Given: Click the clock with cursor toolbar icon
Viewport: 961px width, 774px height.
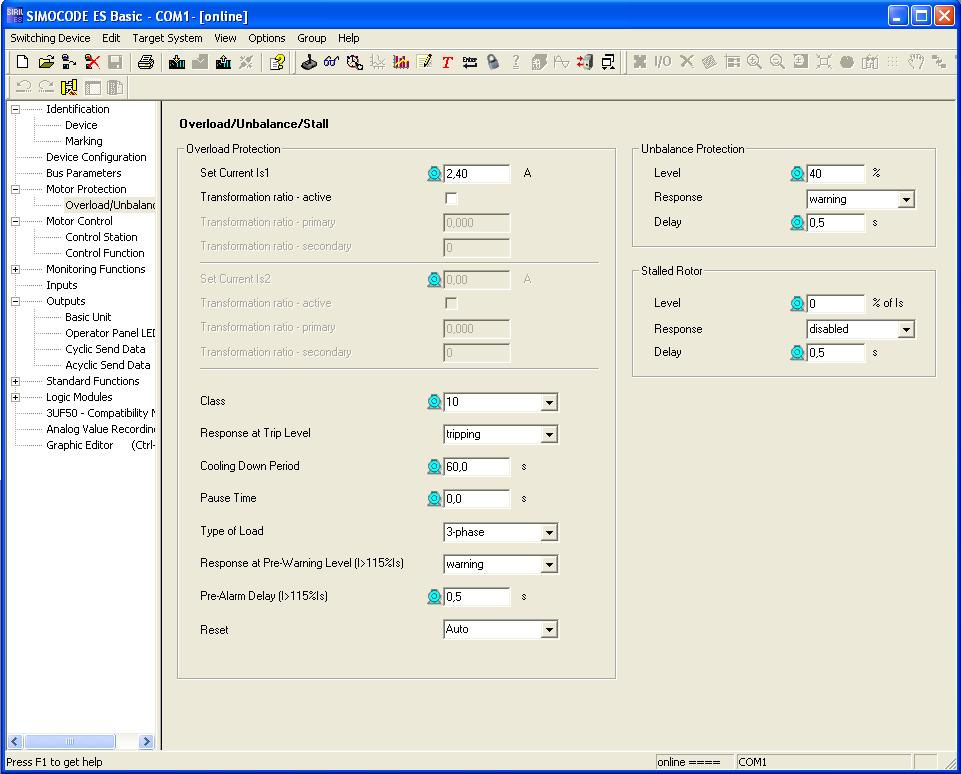Looking at the screenshot, I should 355,62.
